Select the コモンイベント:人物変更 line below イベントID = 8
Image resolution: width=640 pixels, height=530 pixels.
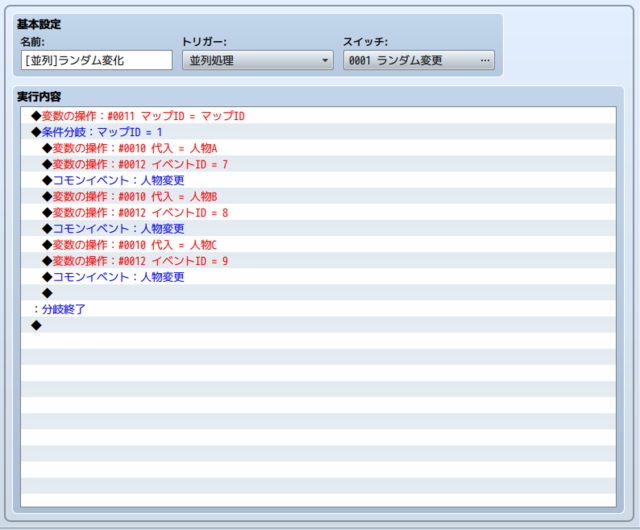318,229
